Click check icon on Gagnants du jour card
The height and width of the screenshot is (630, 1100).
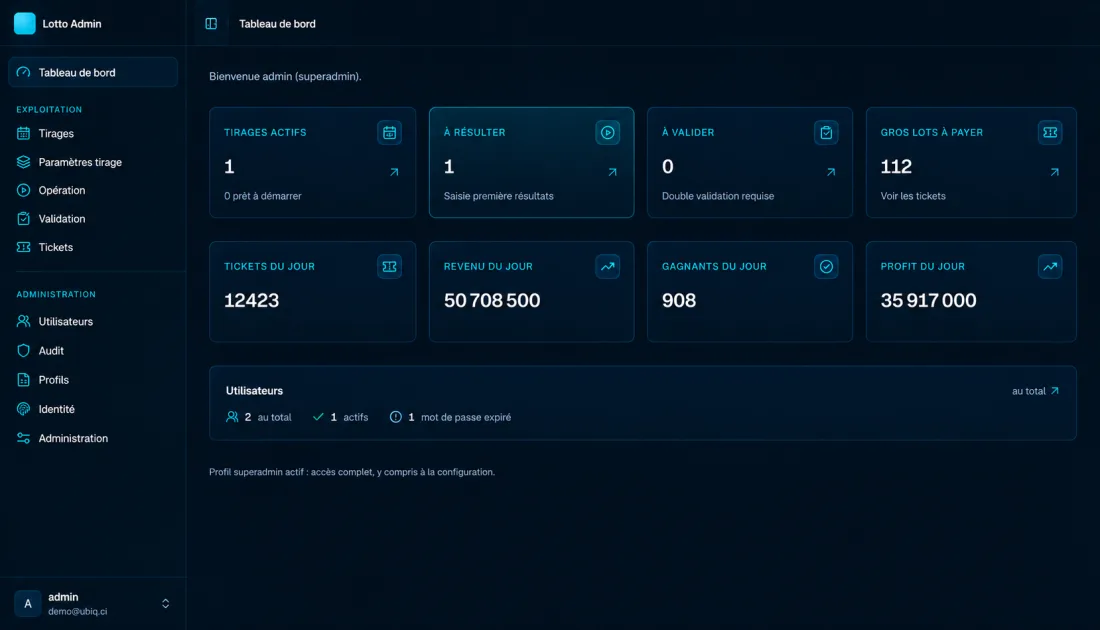pos(826,267)
